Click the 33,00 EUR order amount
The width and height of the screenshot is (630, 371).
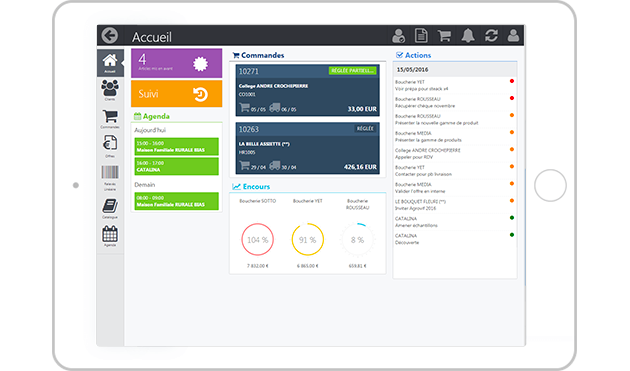tap(362, 109)
